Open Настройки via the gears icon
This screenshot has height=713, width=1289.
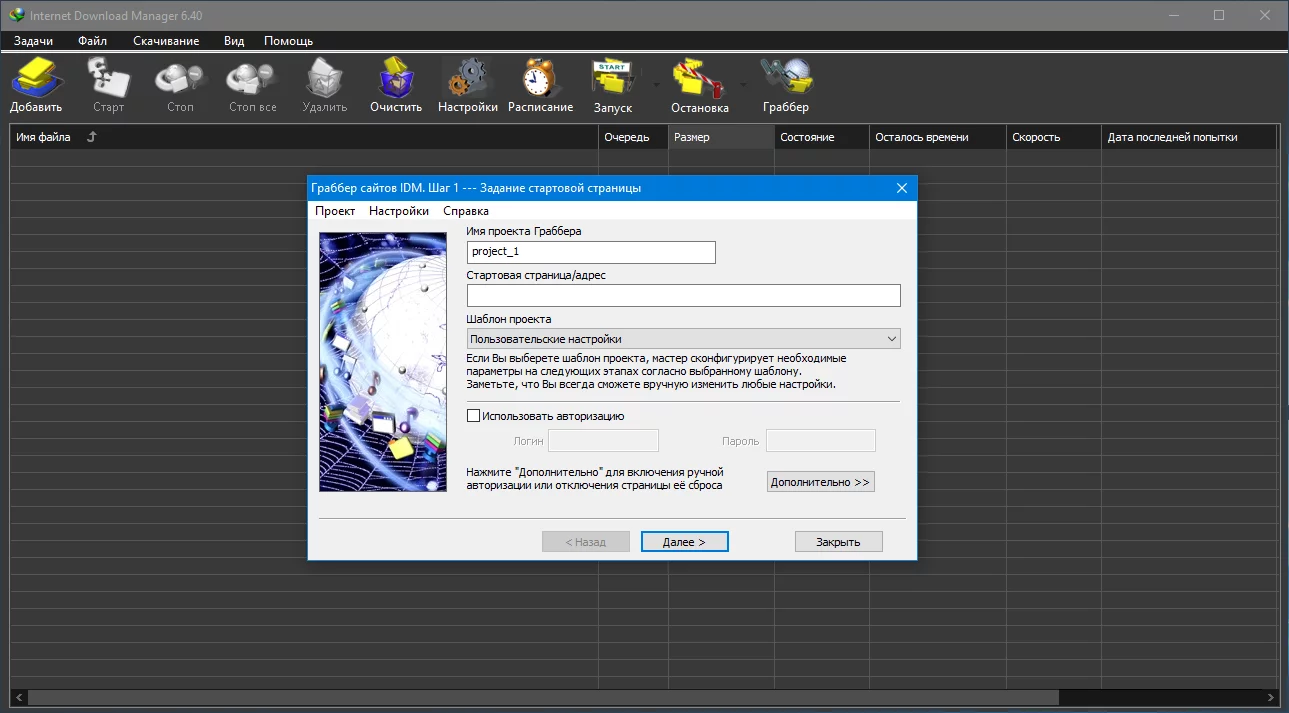tap(467, 78)
